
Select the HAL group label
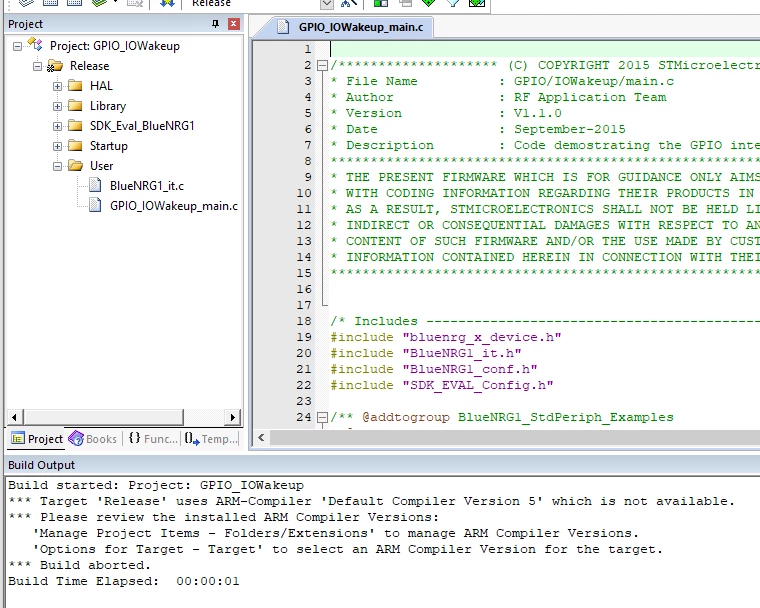101,86
